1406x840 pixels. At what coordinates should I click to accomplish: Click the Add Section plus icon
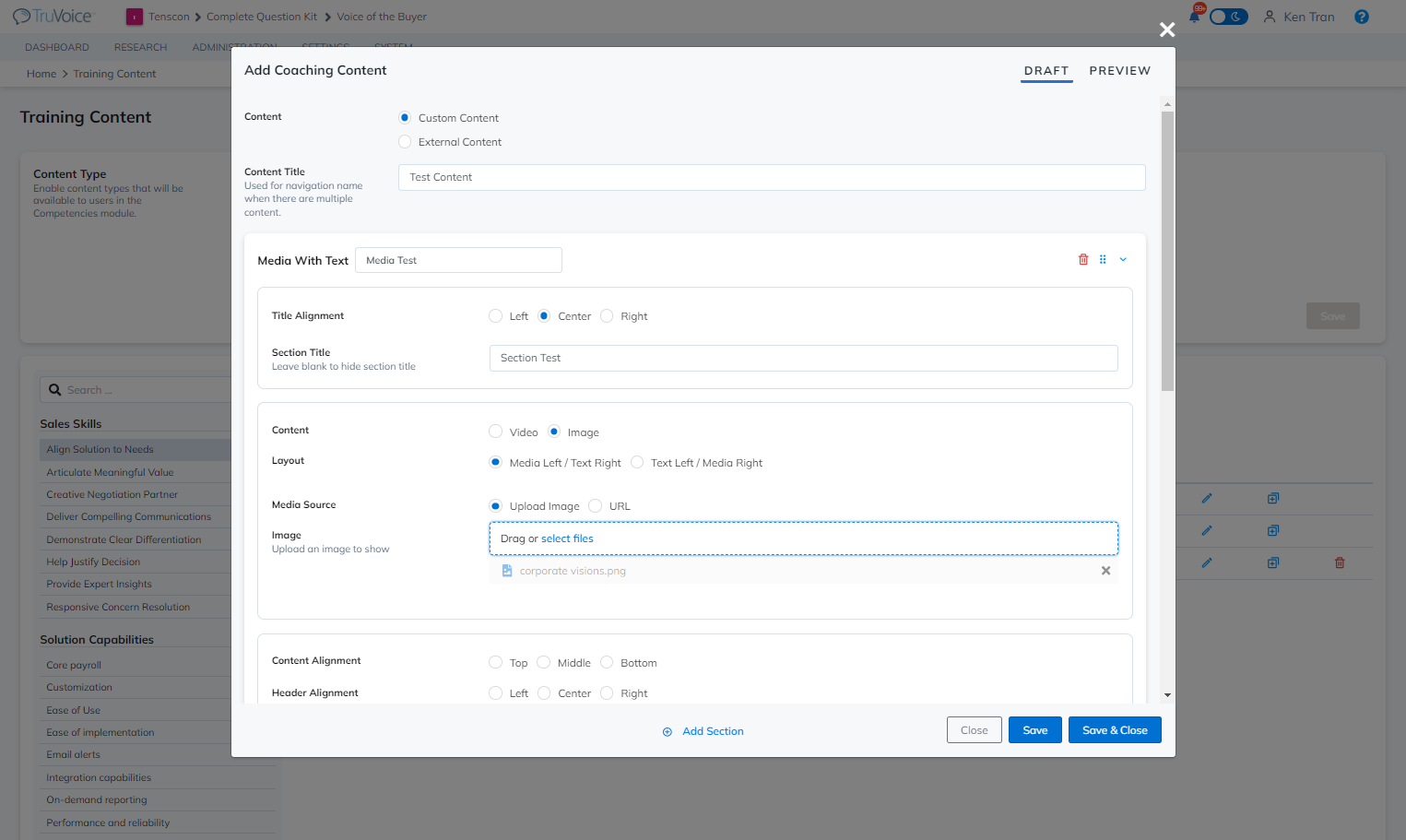pyautogui.click(x=668, y=732)
